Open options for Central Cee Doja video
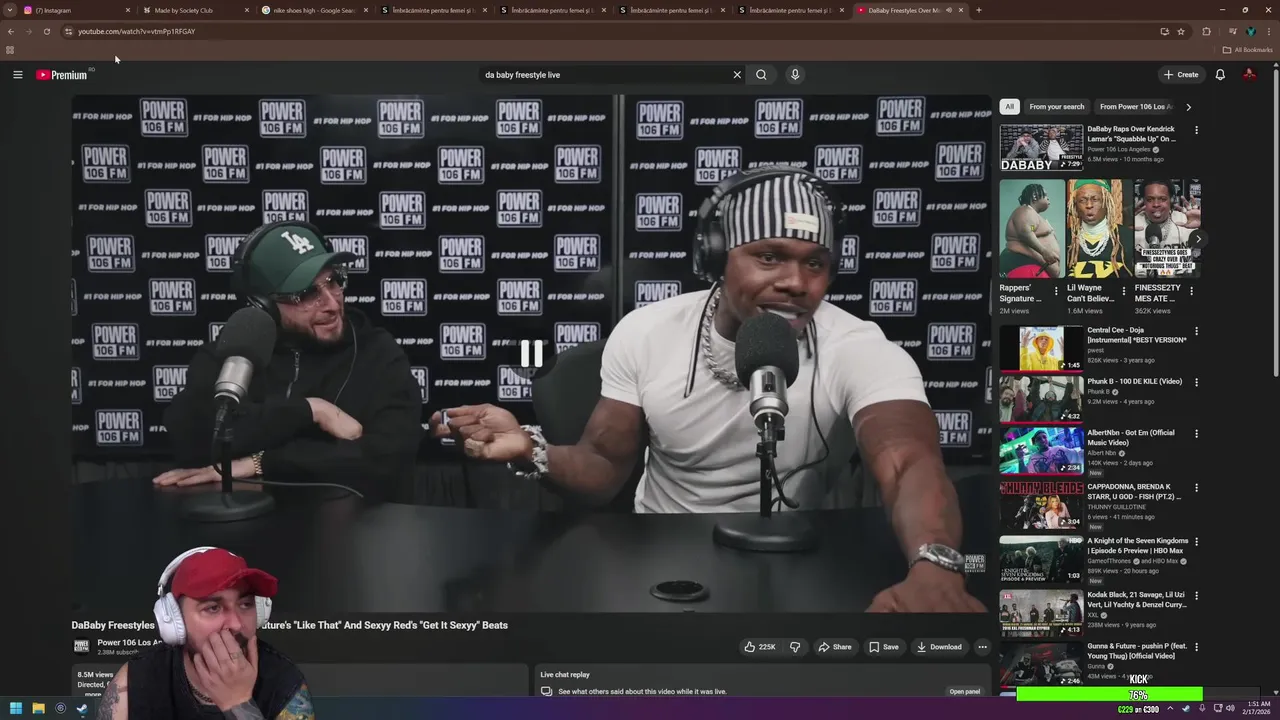This screenshot has height=720, width=1280. point(1196,331)
